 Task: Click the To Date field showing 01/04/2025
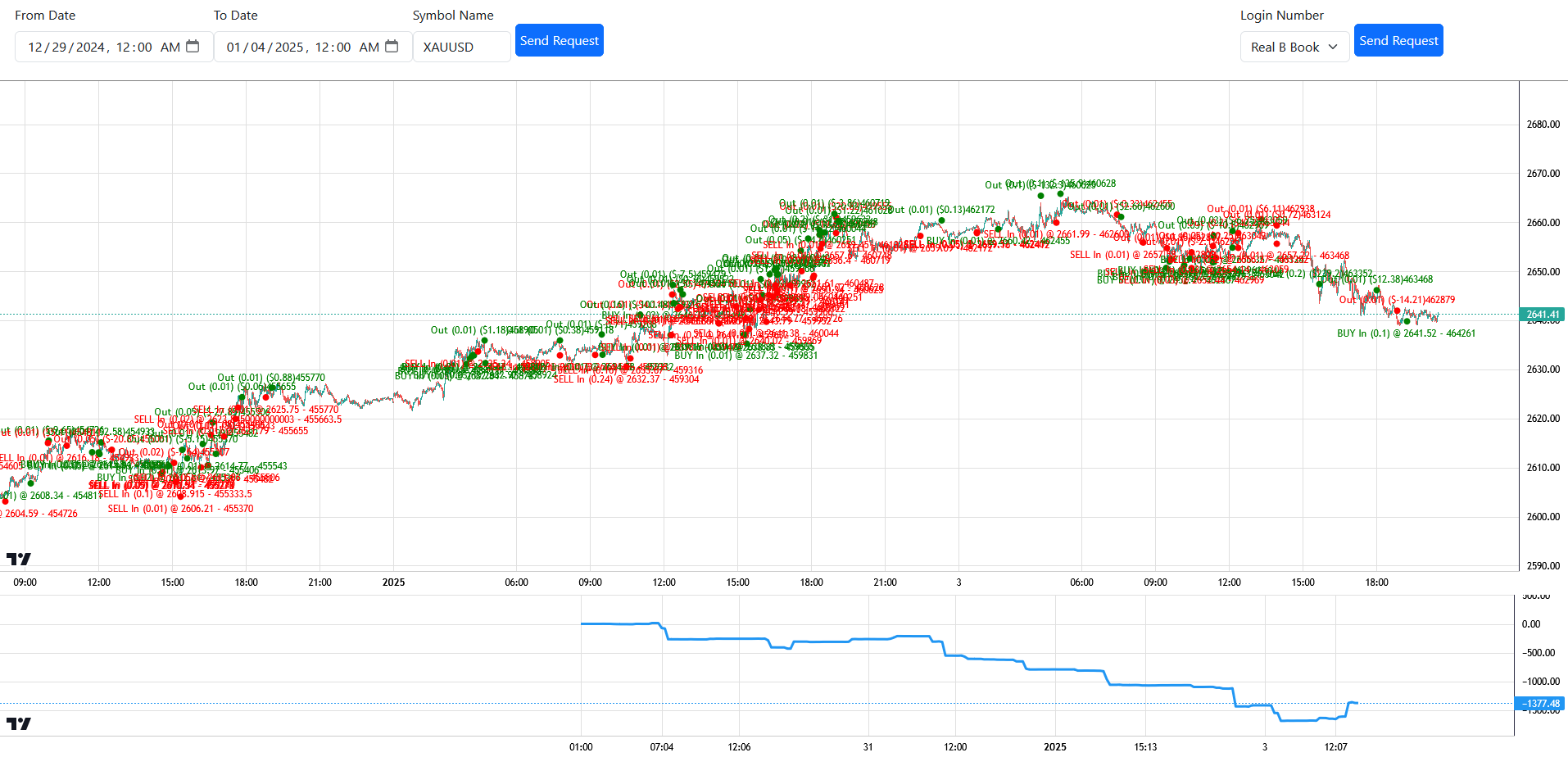point(313,47)
